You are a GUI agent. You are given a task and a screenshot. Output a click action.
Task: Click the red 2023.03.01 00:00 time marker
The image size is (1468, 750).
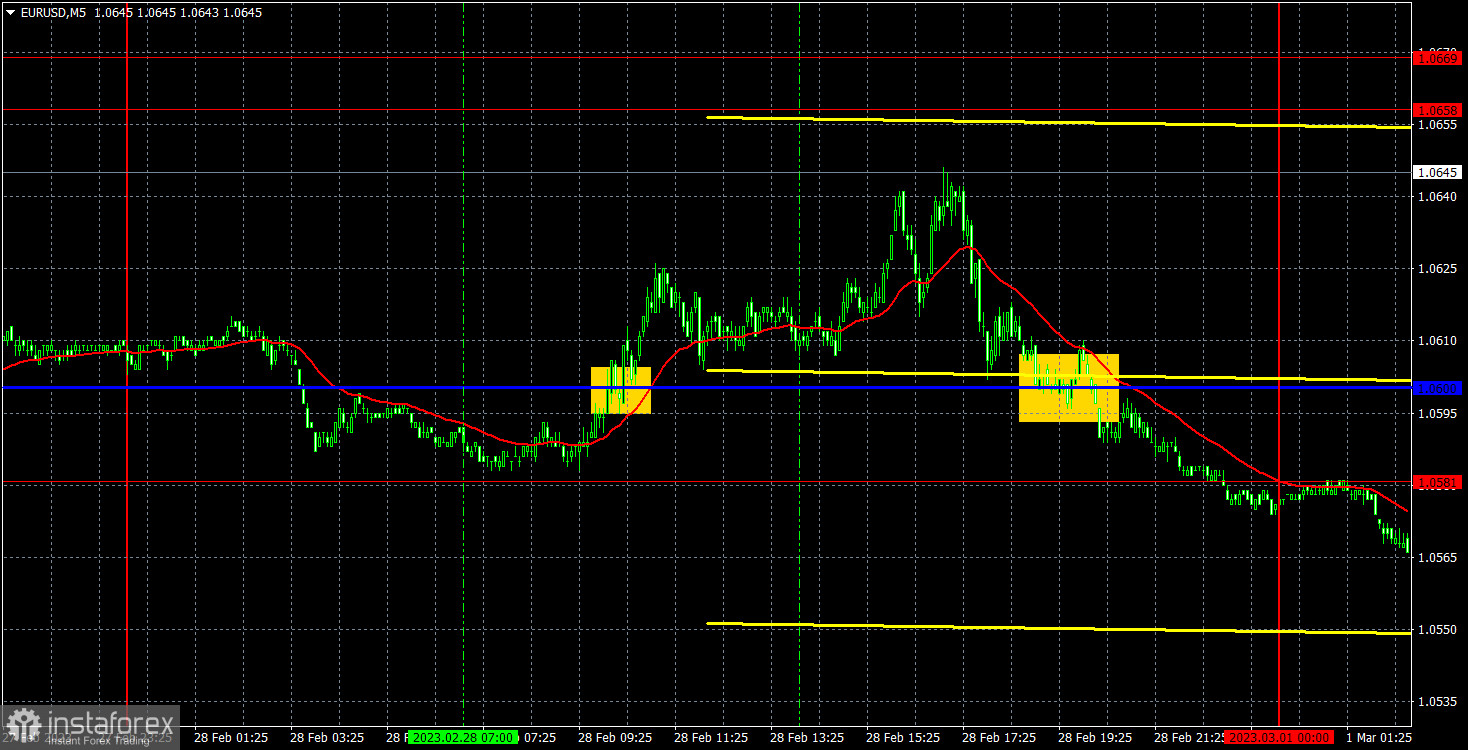tap(1279, 737)
